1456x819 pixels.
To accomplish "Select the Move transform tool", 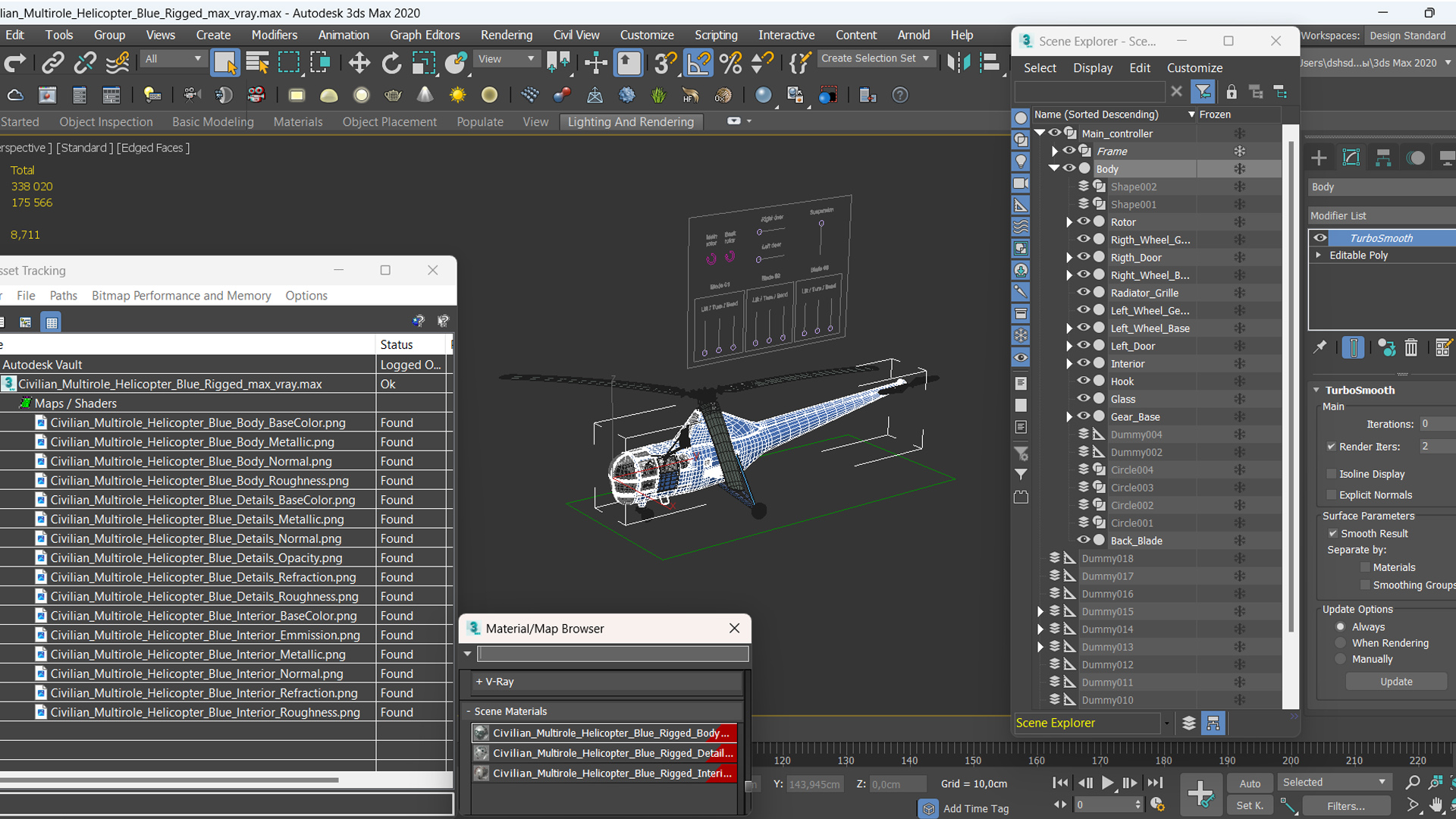I will (x=359, y=63).
